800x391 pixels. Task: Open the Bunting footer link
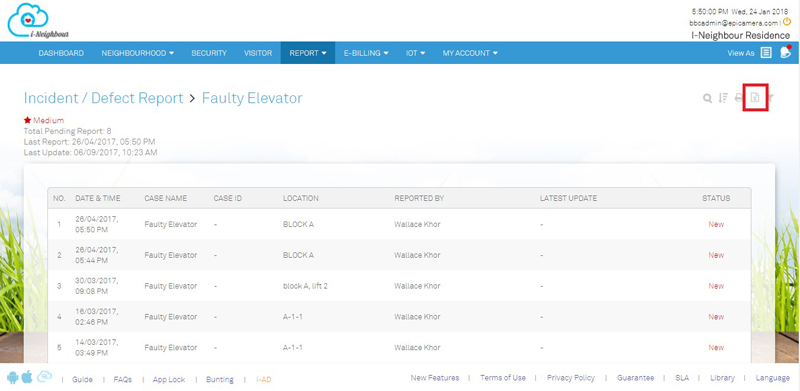point(219,379)
